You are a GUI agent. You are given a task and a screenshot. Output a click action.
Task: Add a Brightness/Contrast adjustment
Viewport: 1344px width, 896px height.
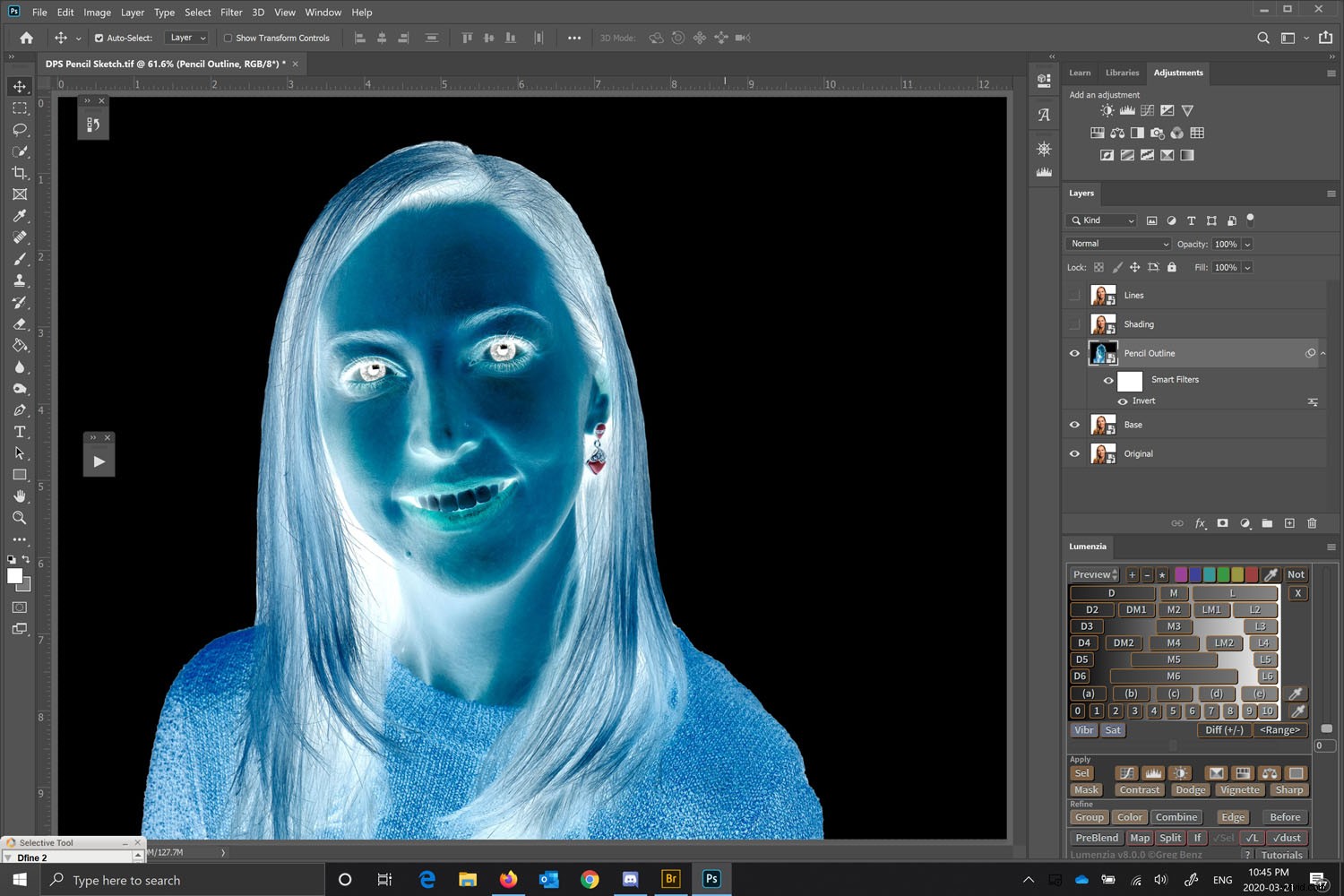(x=1106, y=109)
